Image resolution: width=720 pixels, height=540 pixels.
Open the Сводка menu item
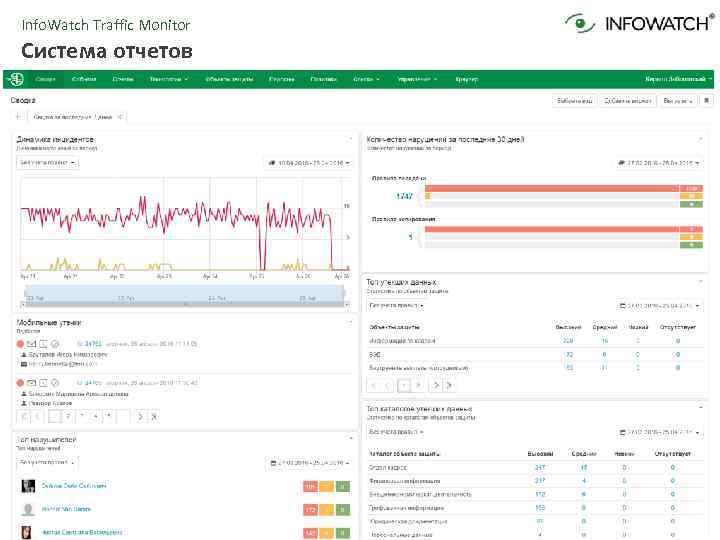tap(45, 79)
